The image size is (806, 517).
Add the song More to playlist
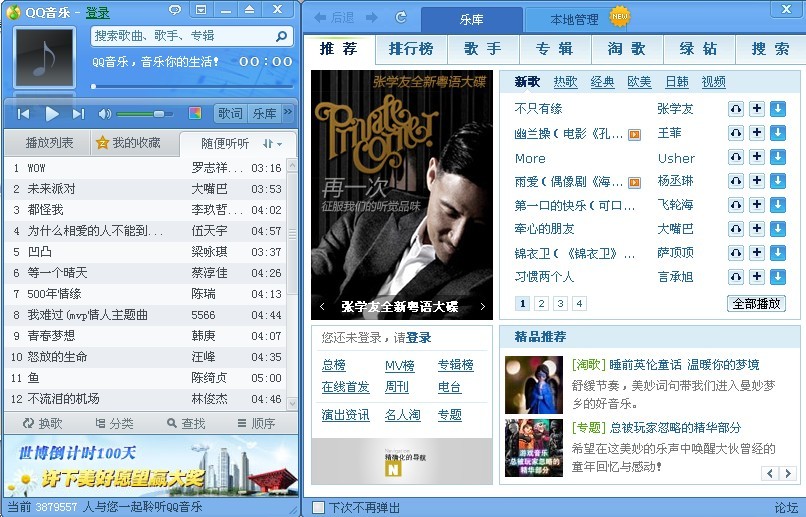coord(756,157)
